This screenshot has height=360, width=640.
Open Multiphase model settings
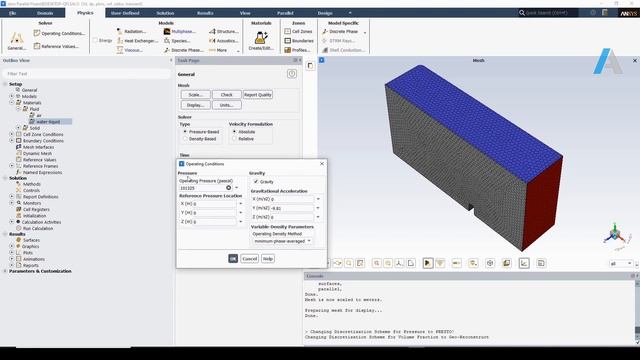pos(180,31)
